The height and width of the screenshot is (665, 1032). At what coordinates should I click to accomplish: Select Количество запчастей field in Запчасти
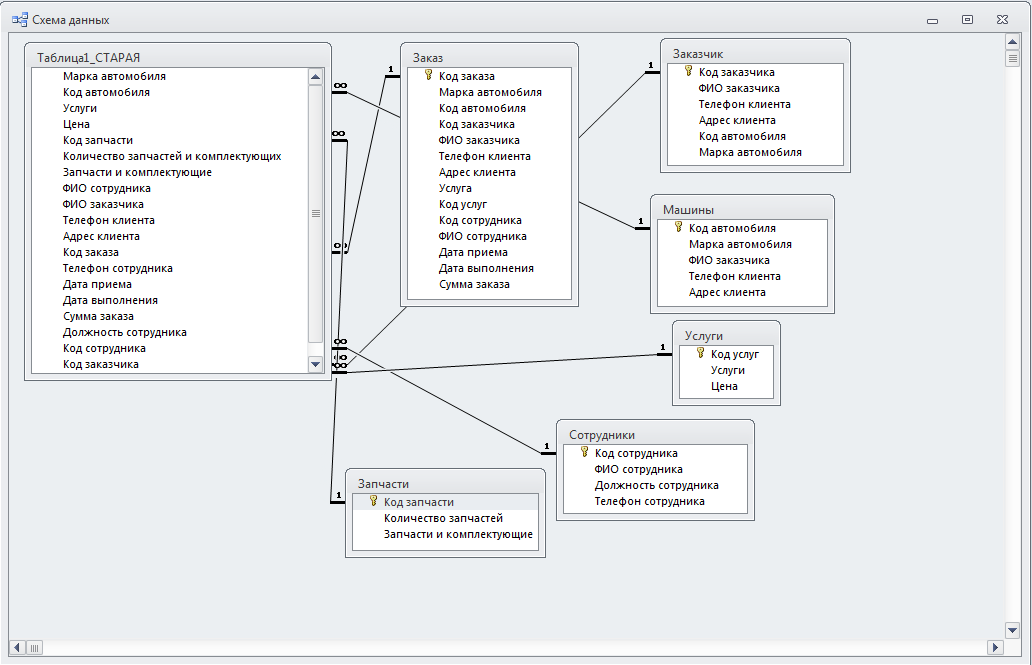click(x=443, y=518)
